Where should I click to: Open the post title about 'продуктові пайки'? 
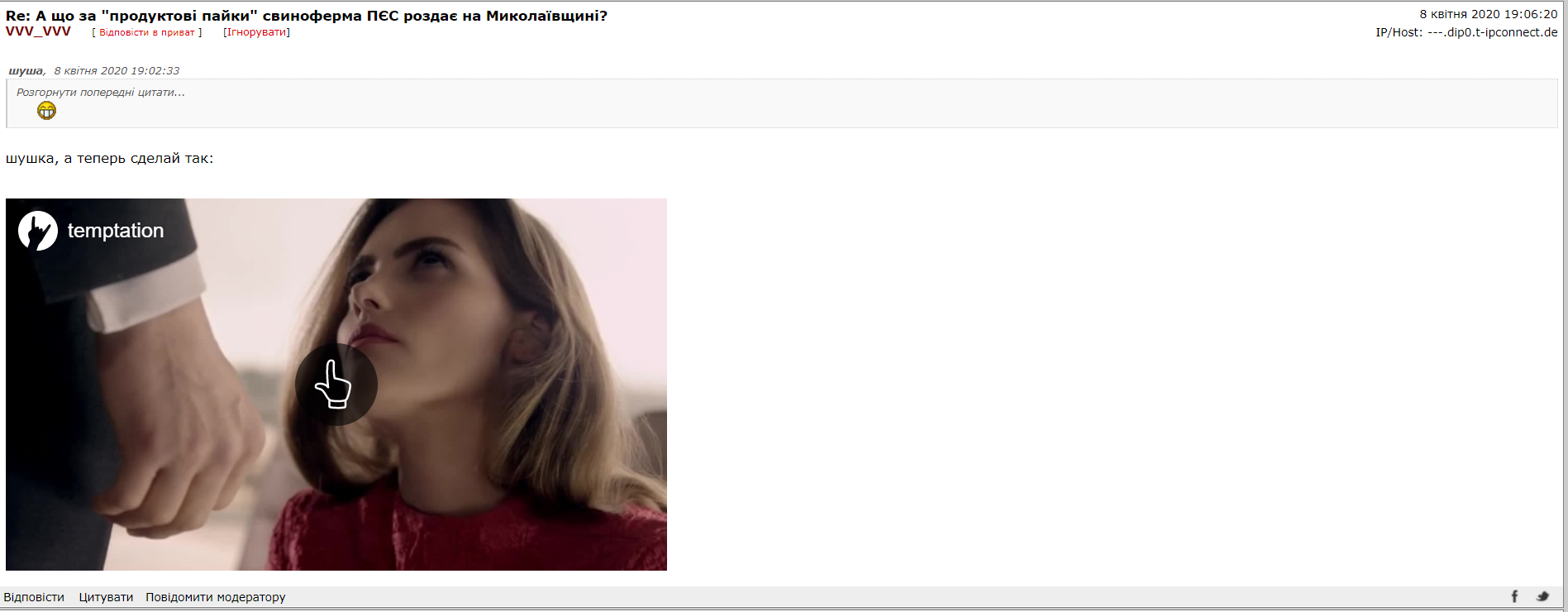[x=307, y=16]
